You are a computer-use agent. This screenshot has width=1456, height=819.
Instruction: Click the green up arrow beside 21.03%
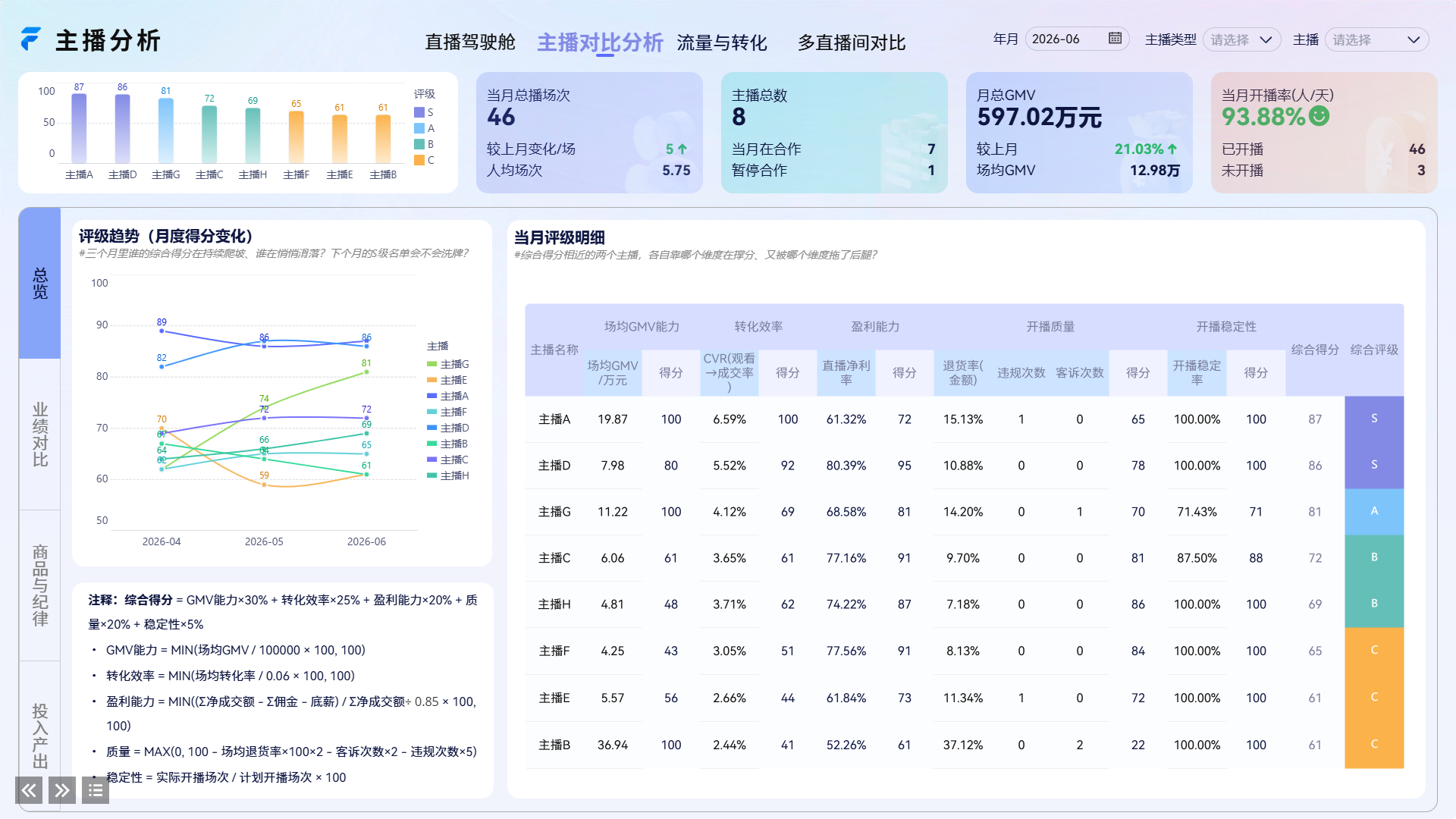(x=1172, y=149)
